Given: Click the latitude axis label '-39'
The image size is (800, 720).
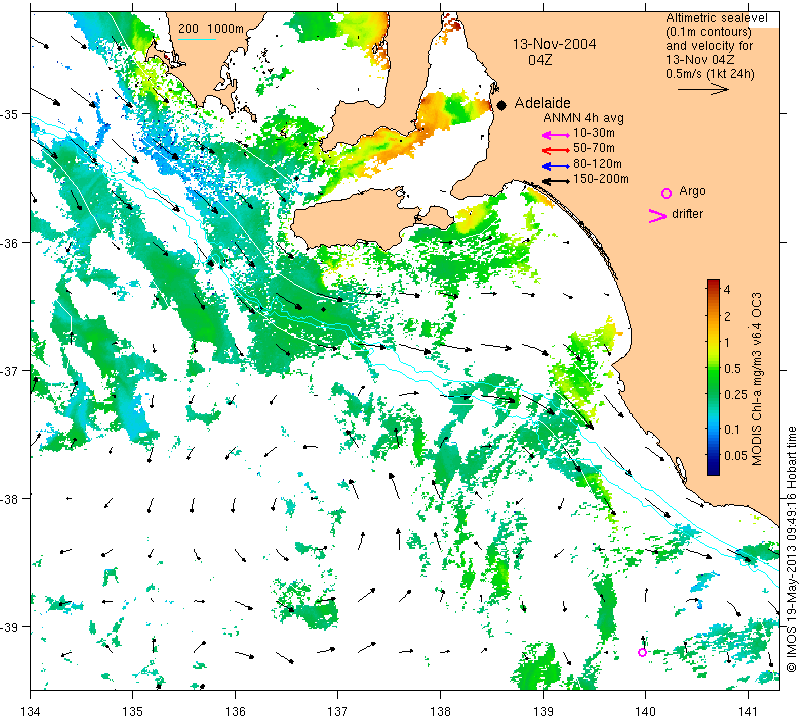Looking at the screenshot, I should tap(9, 627).
